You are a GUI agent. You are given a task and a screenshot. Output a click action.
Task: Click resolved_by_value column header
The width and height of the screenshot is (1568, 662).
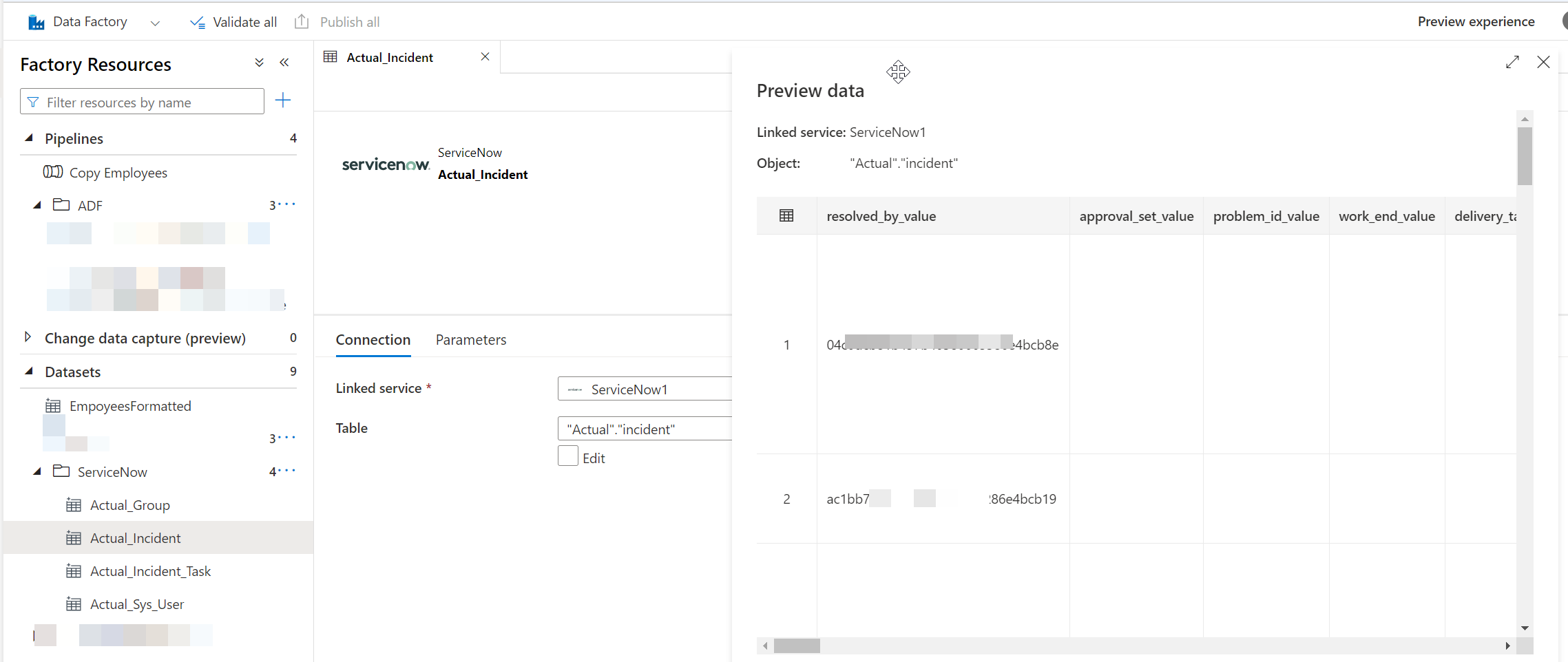(943, 215)
